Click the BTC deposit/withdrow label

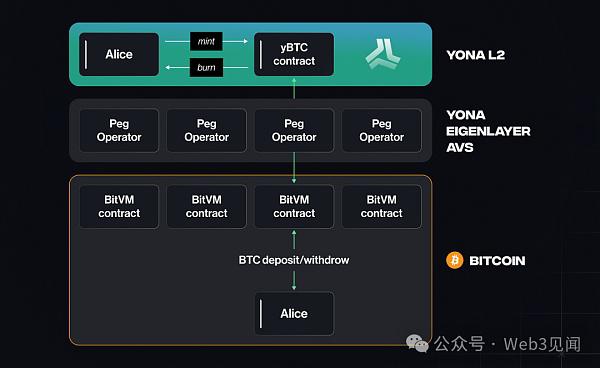(294, 260)
